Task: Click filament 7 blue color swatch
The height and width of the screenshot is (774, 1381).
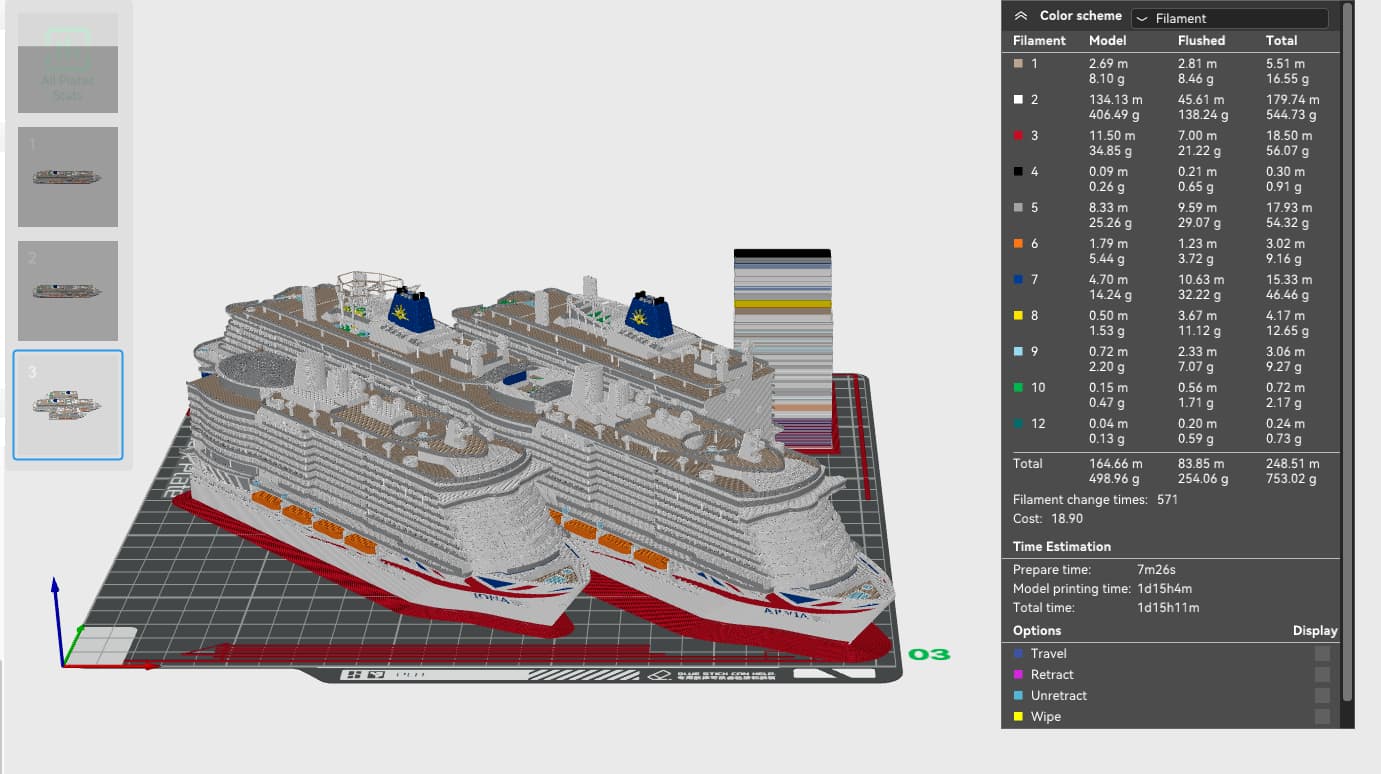Action: (x=1018, y=279)
